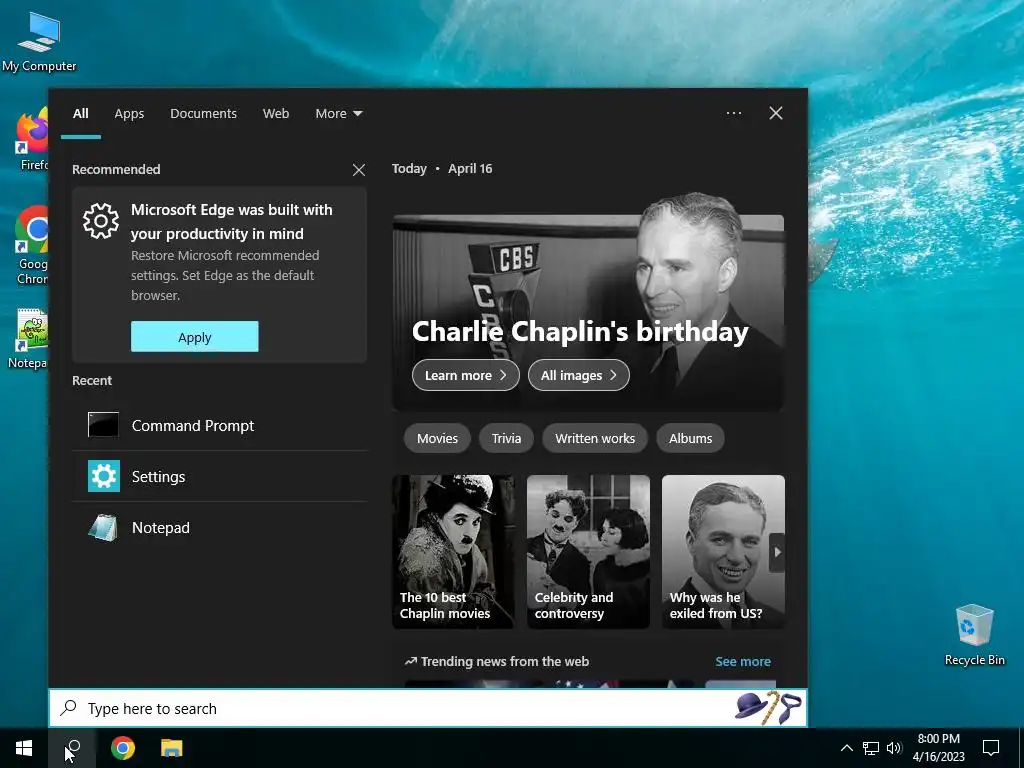Open File Explorer from the taskbar
Screen dimensions: 1024x768
(172, 748)
